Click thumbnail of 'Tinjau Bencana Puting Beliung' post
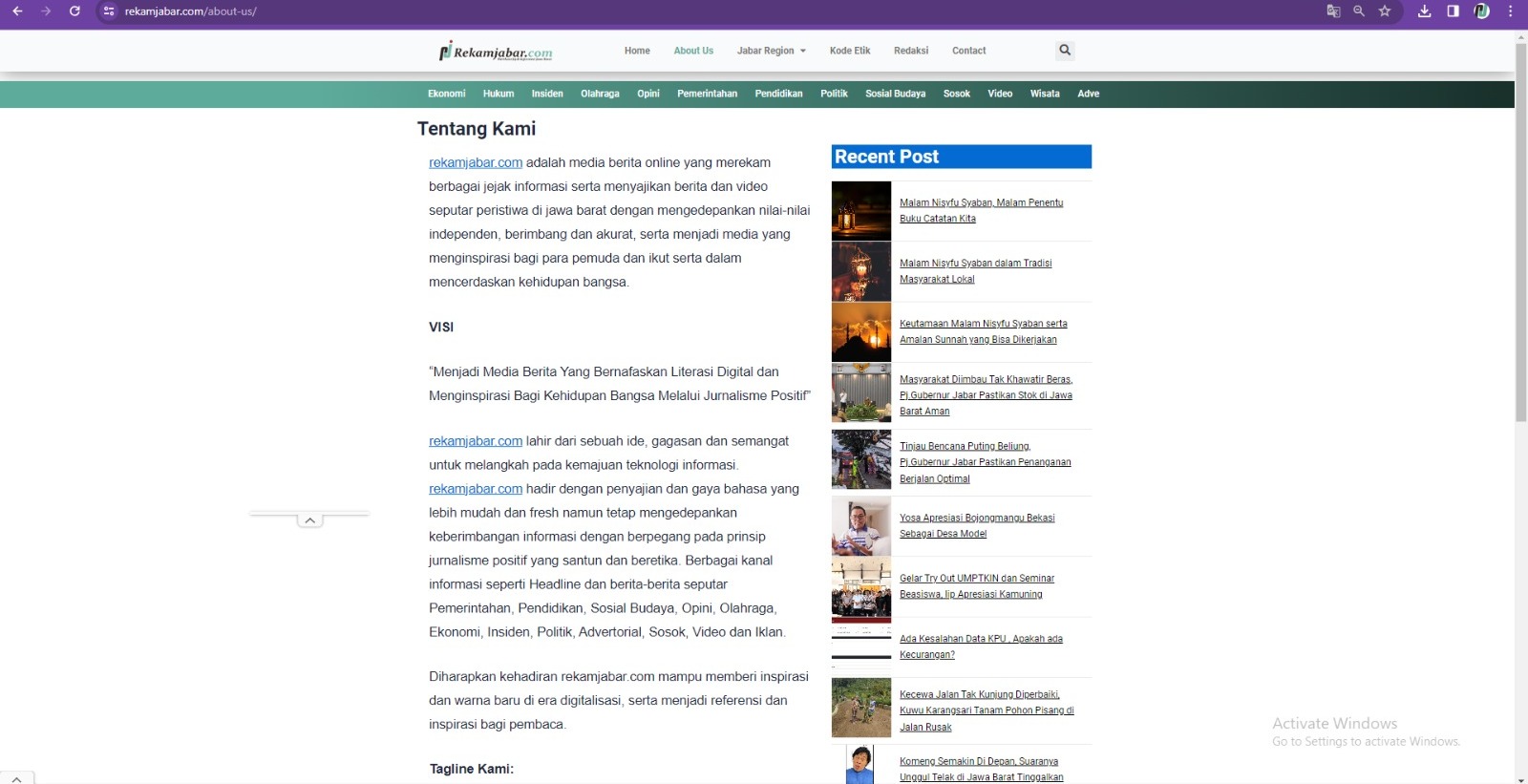 click(x=860, y=459)
